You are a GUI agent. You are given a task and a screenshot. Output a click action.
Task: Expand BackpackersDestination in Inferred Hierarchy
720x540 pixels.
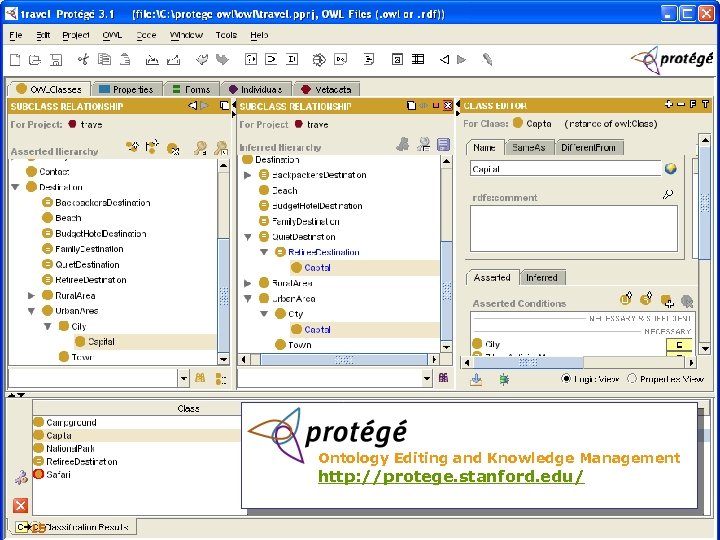pos(247,175)
